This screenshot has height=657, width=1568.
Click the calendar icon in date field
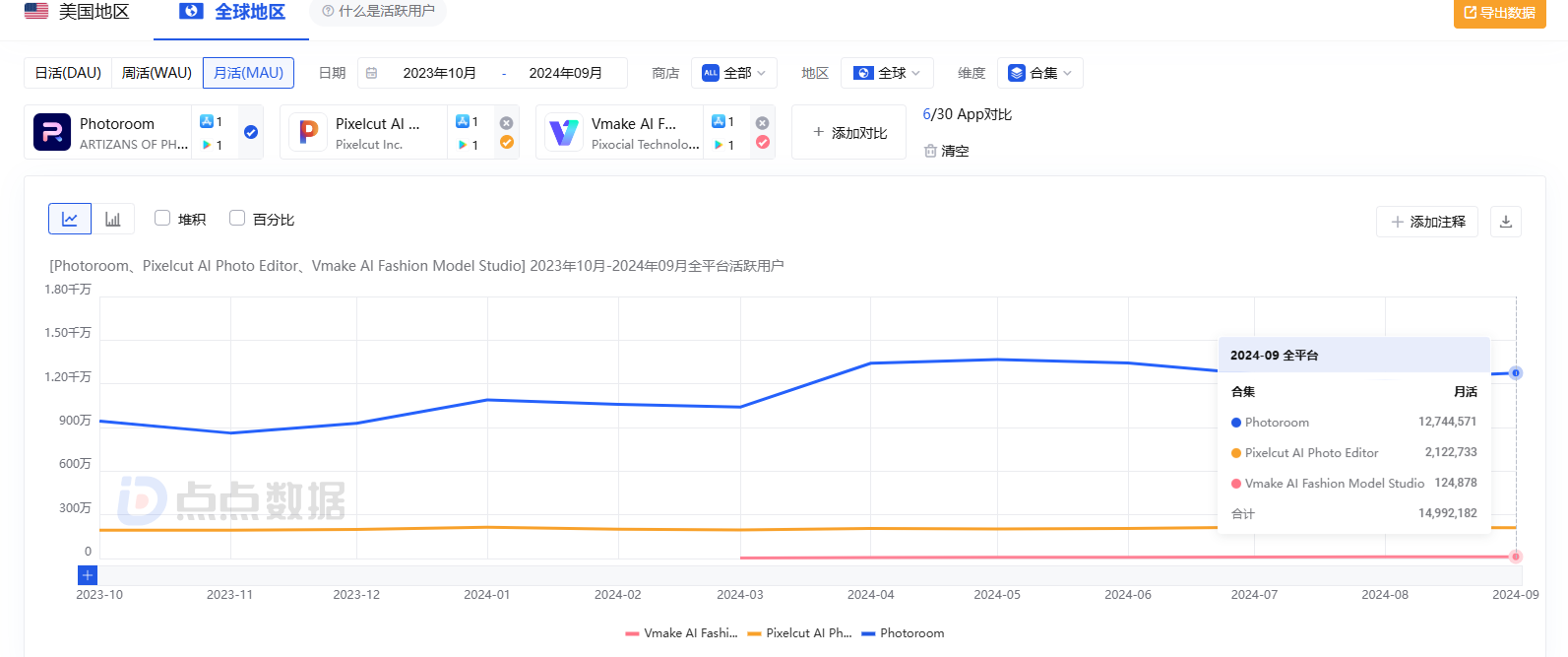[372, 73]
